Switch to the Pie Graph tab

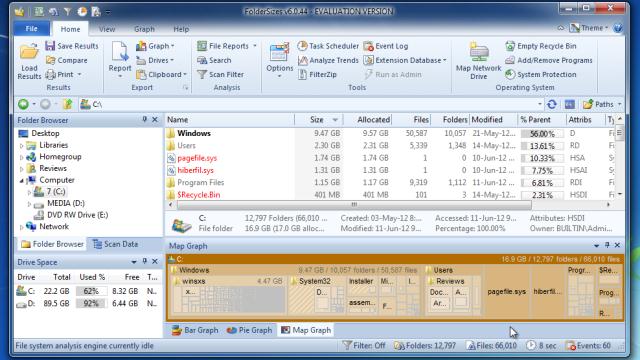point(249,330)
